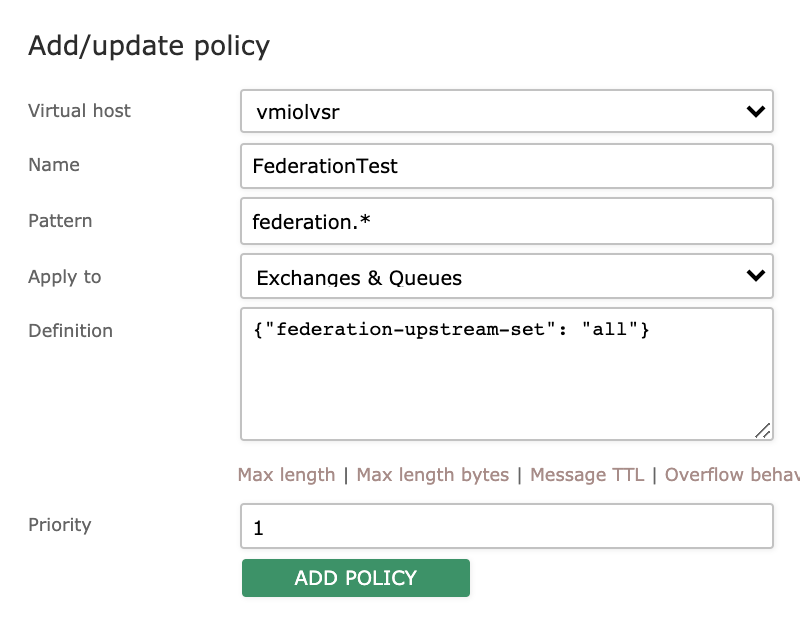800x622 pixels.
Task: Click the Add/update policy heading
Action: click(x=150, y=46)
